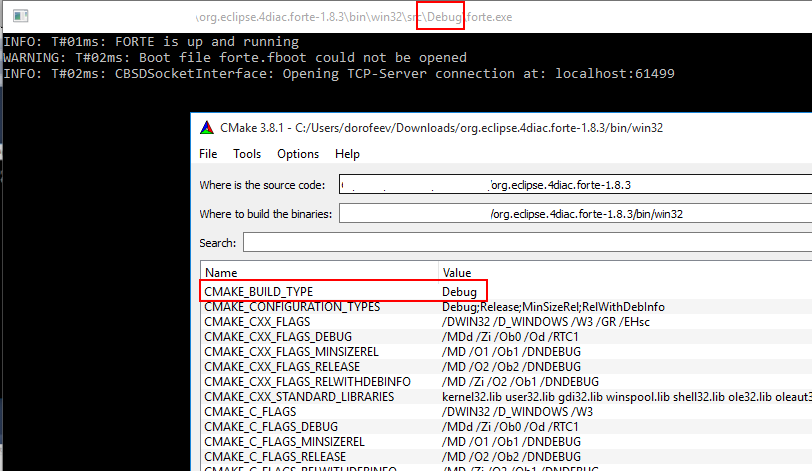Click the CMAKE_CXX_FLAGS_MINSIZEREL value cell
Image resolution: width=812 pixels, height=471 pixels.
point(511,352)
